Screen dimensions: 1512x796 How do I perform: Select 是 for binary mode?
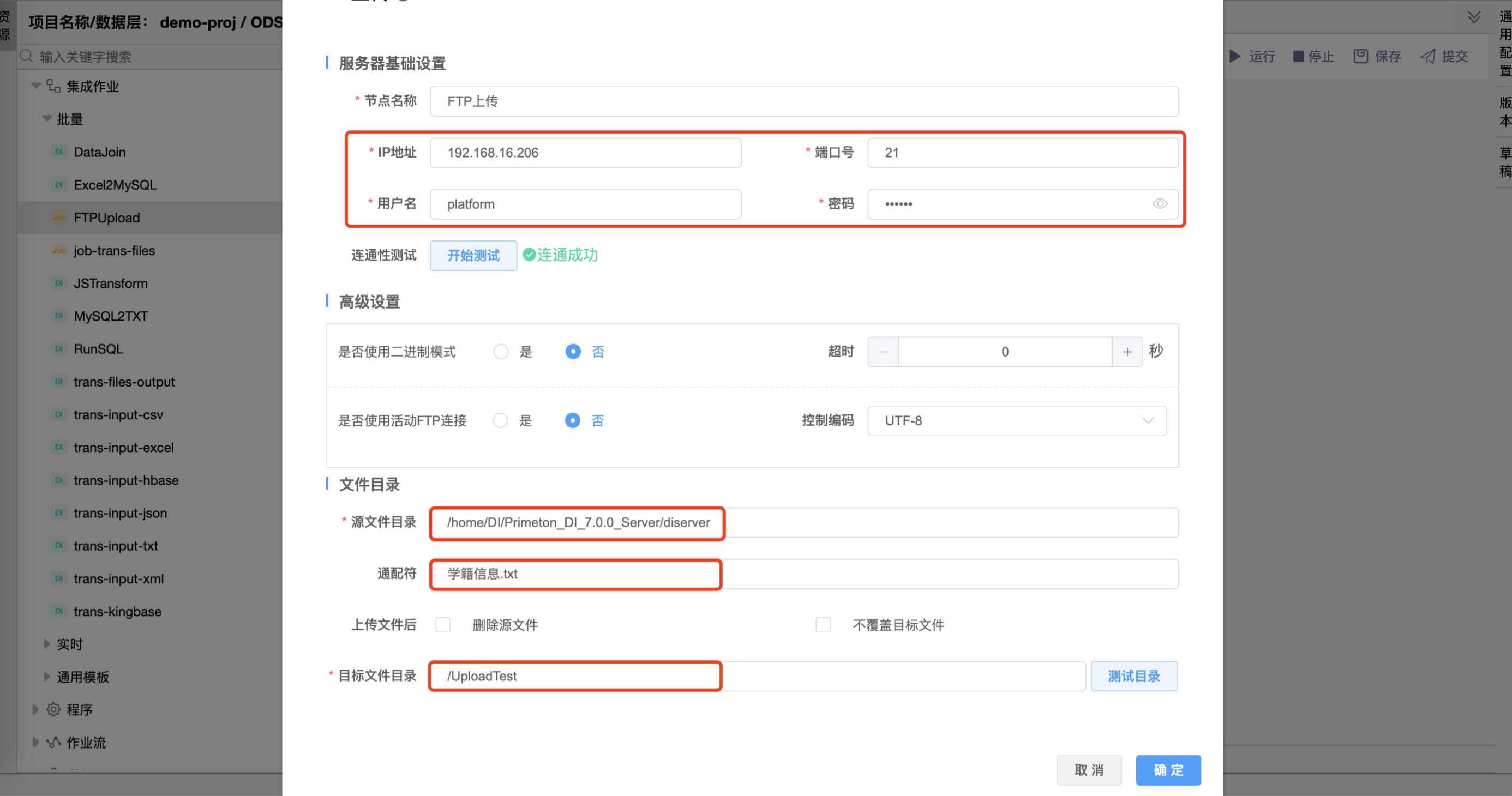pos(501,352)
